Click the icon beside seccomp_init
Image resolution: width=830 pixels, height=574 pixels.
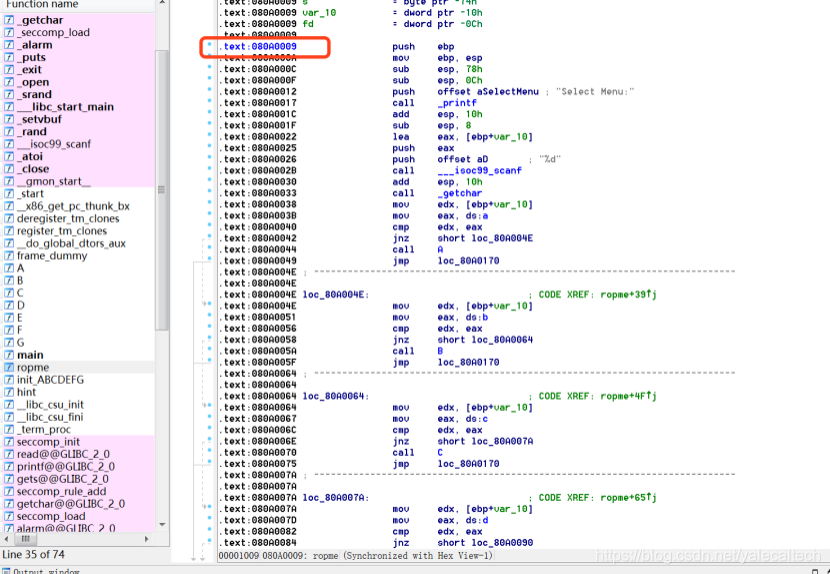click(9, 442)
